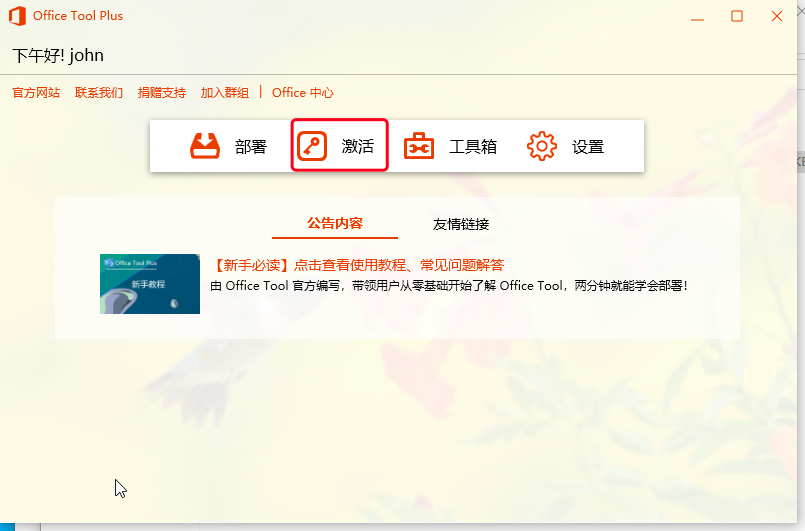Open the 加入群组 group link
Viewport: 805px width, 531px height.
pyautogui.click(x=224, y=93)
